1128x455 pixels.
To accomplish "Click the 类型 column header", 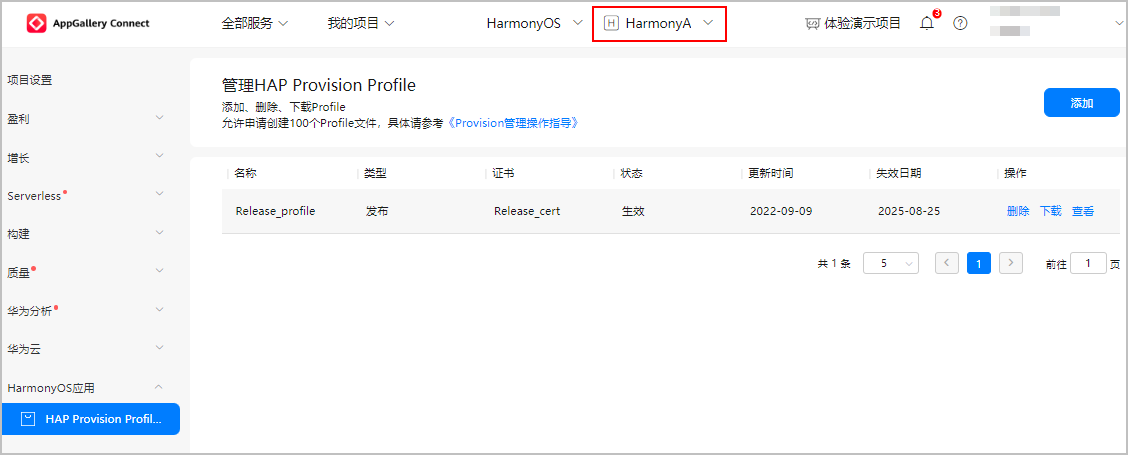I will tap(376, 174).
